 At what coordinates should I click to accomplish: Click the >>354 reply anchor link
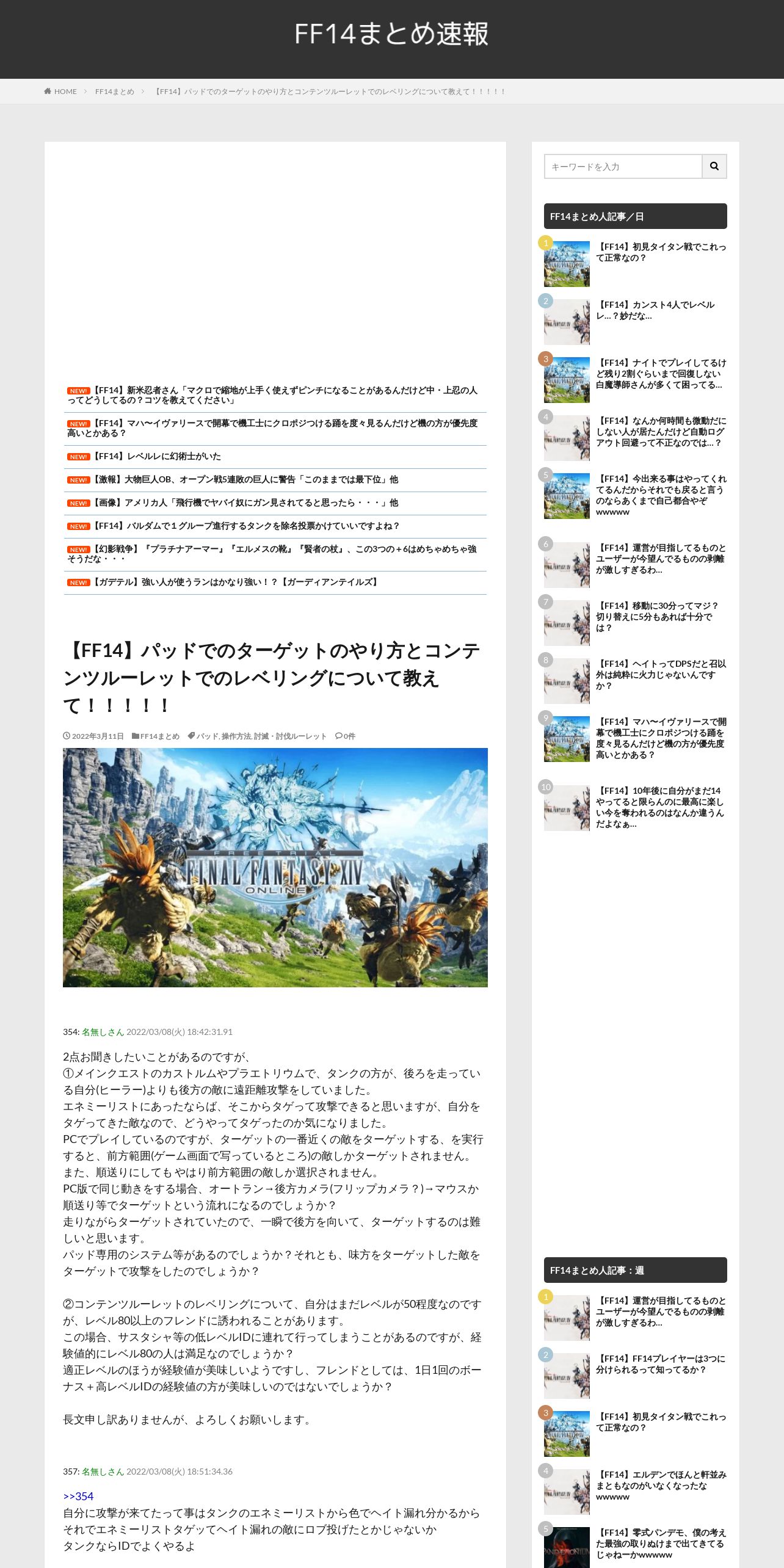[78, 1497]
